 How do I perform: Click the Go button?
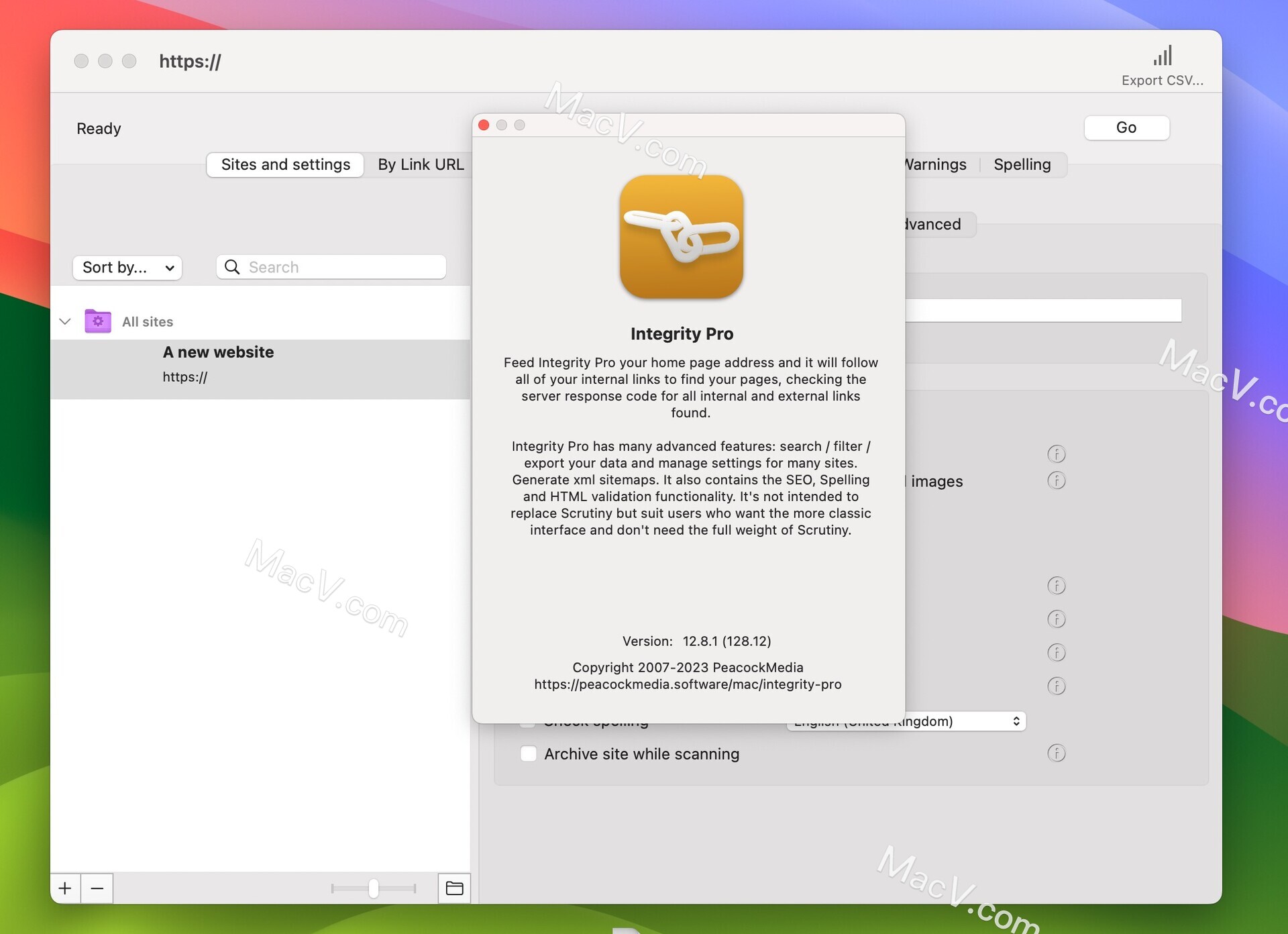coord(1126,127)
